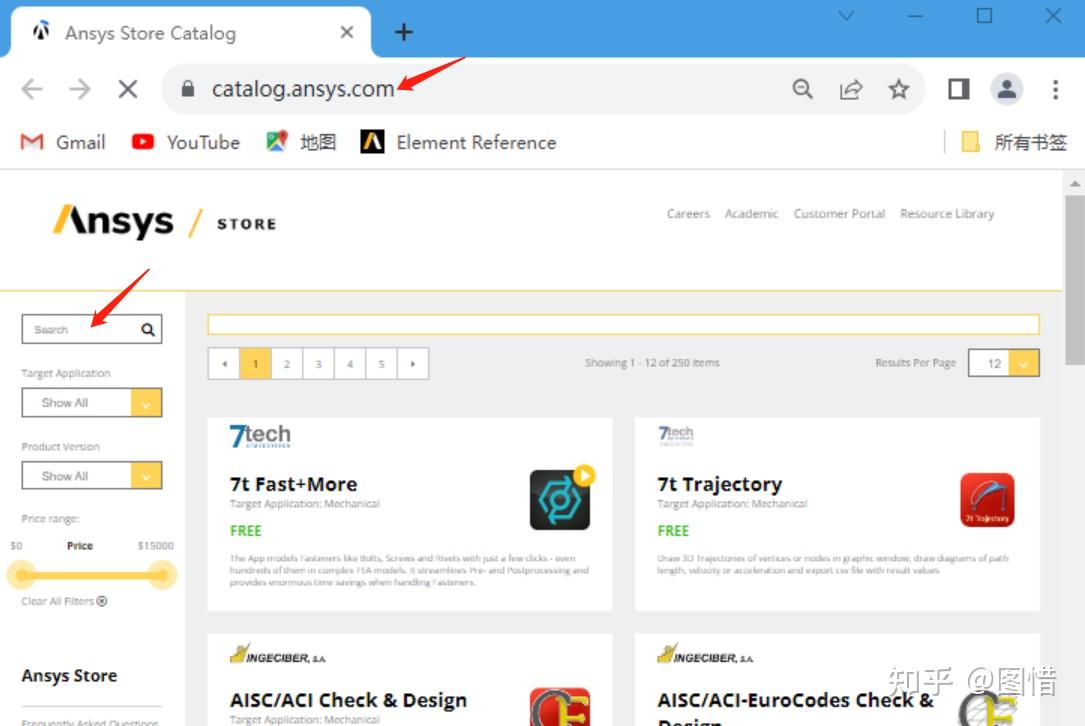Screen dimensions: 1085x726
Task: Click the Ansys logo
Action: 113,221
